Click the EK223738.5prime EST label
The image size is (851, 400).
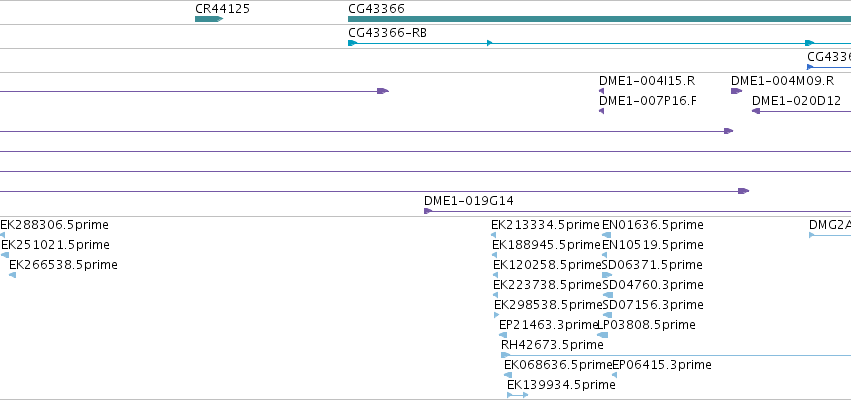pyautogui.click(x=548, y=285)
